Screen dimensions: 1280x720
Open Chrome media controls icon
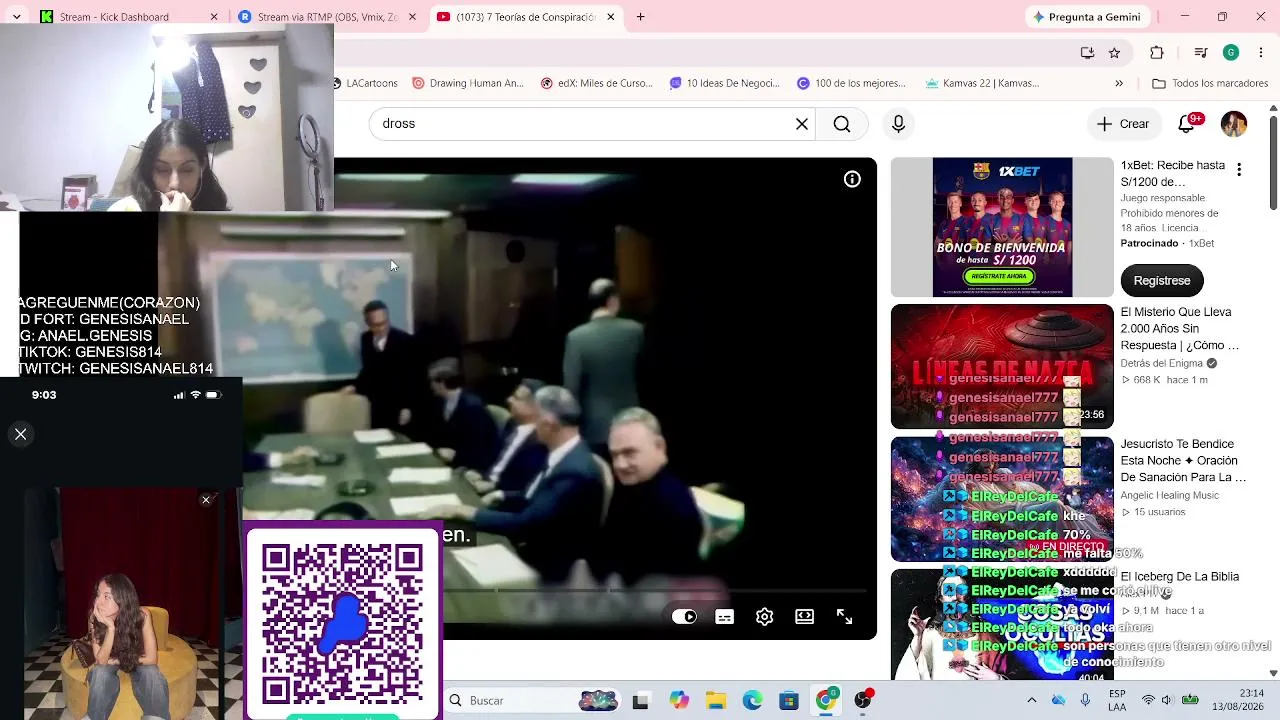pyautogui.click(x=1201, y=53)
